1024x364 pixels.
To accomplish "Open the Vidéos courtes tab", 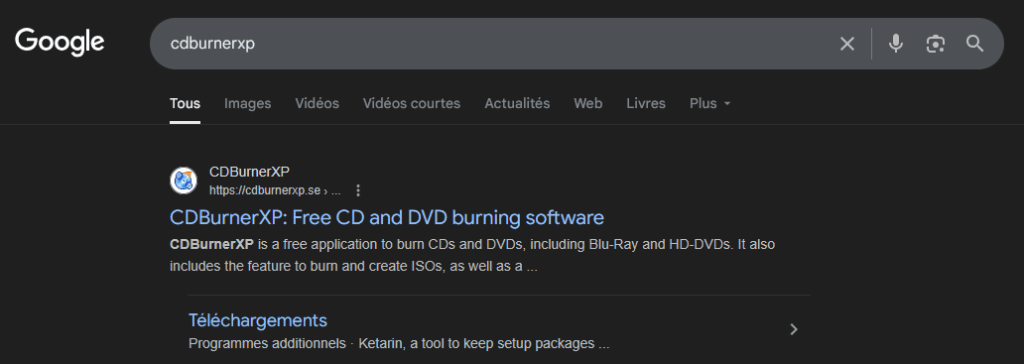I will [411, 103].
